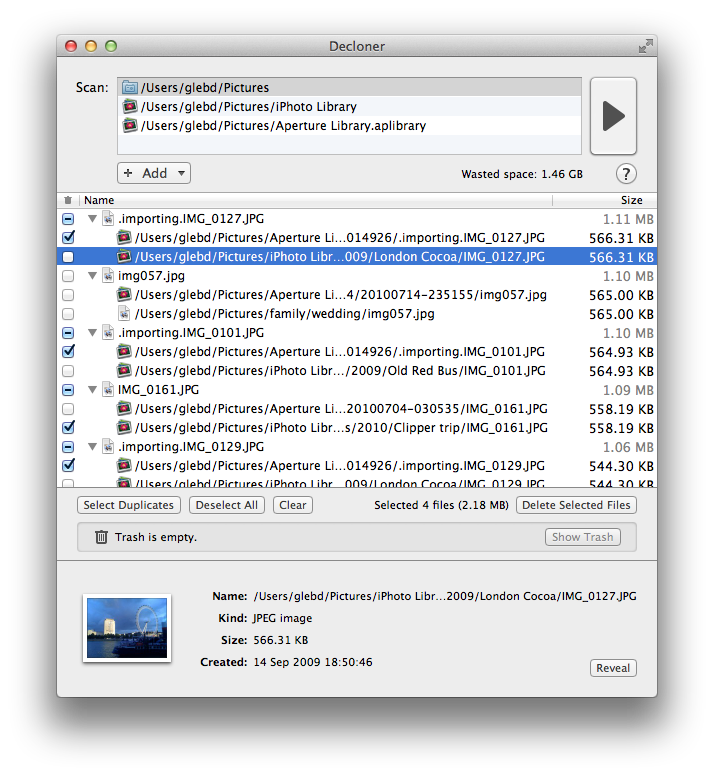Select the Old Red Bus/IMG_0101.JPG file row
Screen dimensions: 714x776
click(357, 371)
